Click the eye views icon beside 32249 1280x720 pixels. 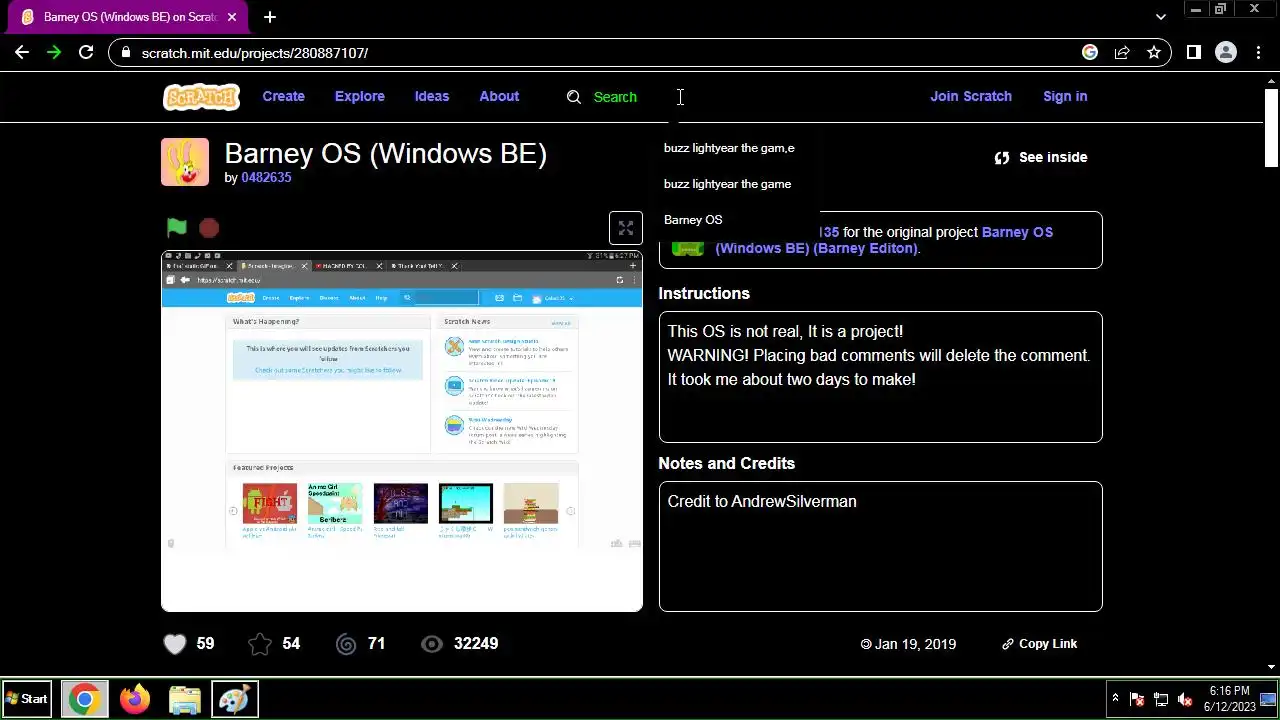432,644
